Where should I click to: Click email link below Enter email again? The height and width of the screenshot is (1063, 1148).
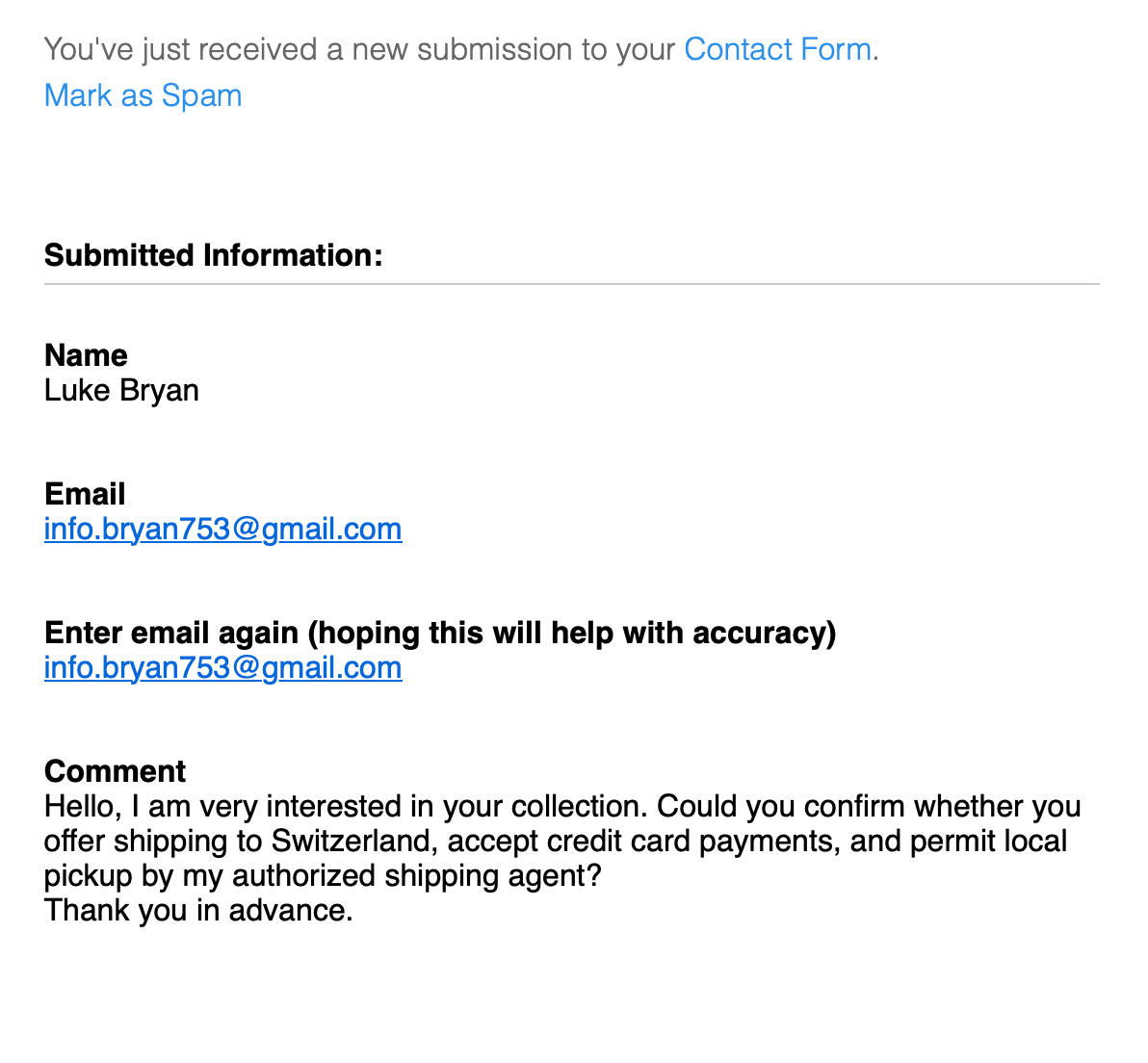(x=222, y=667)
